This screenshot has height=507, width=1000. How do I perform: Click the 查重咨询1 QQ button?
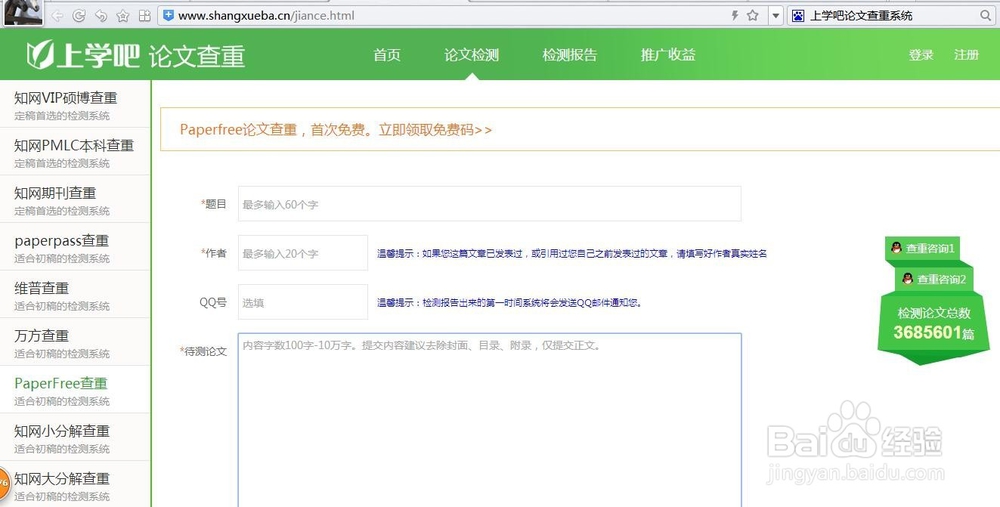pos(923,248)
